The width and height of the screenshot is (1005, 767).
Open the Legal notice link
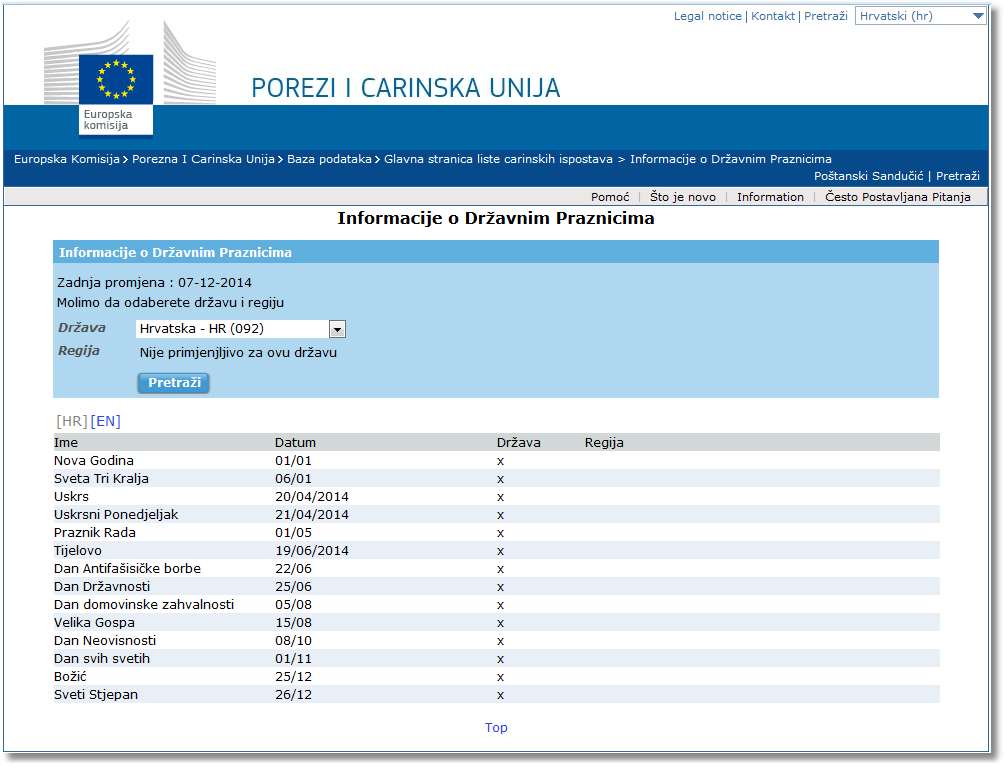pyautogui.click(x=707, y=16)
